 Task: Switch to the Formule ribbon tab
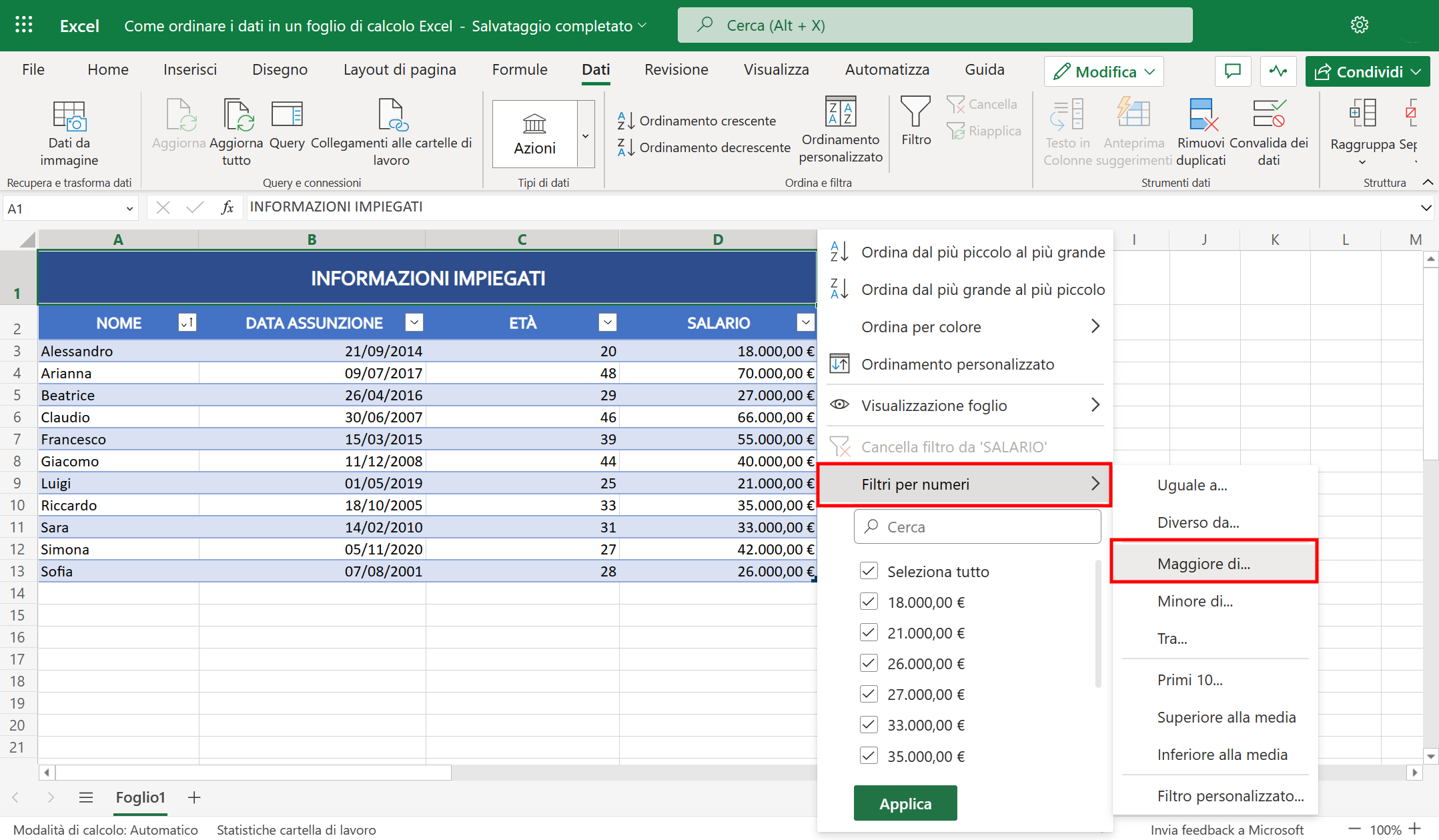click(x=519, y=69)
